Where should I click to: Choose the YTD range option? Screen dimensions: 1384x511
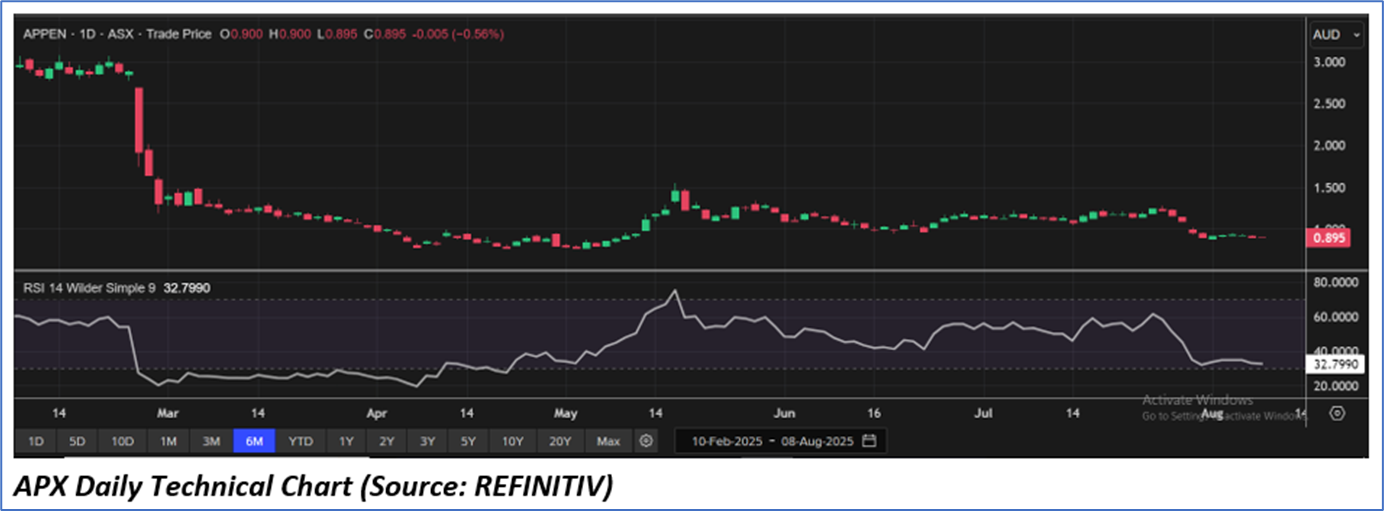[300, 441]
